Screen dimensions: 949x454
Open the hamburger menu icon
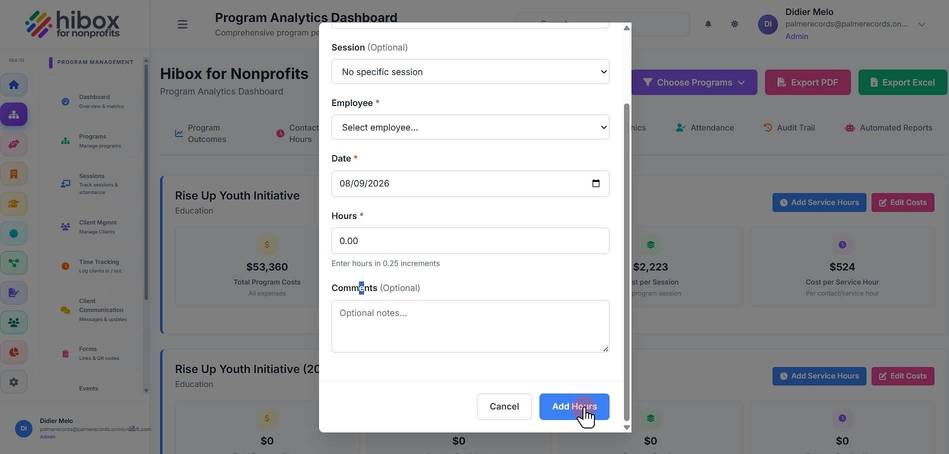(182, 24)
